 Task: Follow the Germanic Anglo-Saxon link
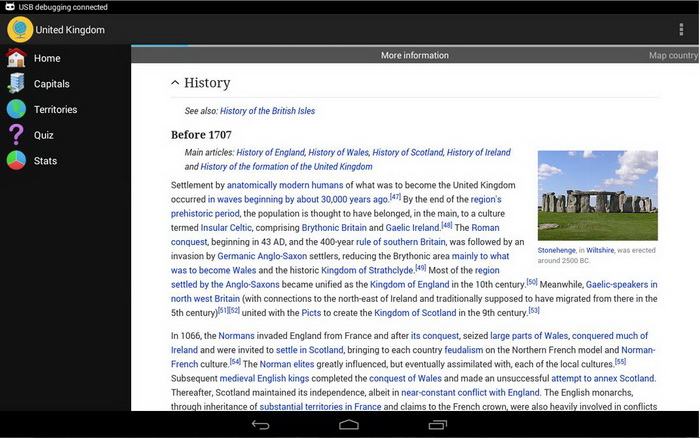262,256
